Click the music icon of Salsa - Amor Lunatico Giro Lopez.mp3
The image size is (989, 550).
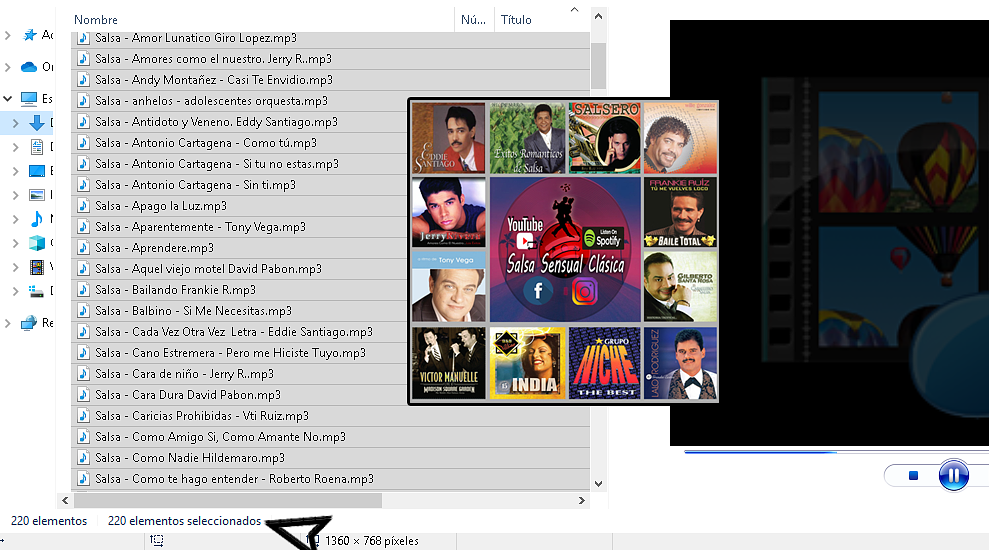pos(83,38)
